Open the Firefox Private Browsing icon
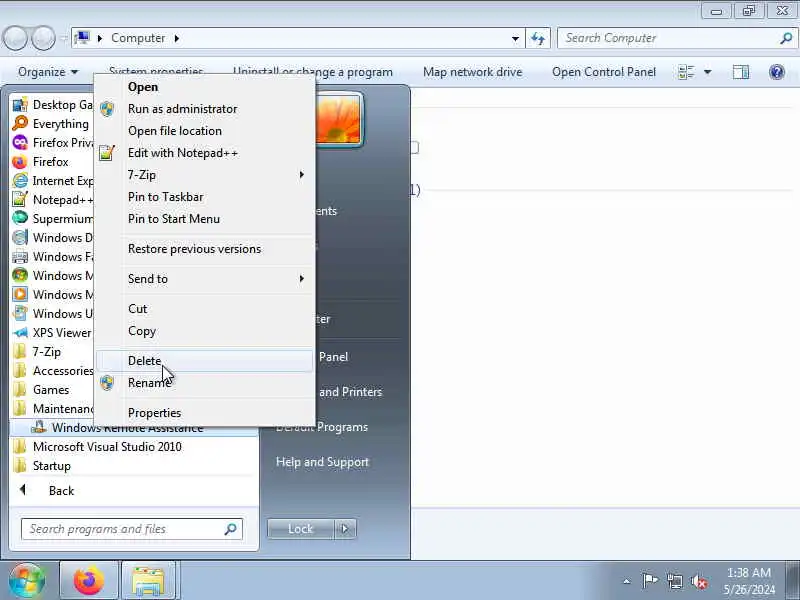 tap(20, 142)
